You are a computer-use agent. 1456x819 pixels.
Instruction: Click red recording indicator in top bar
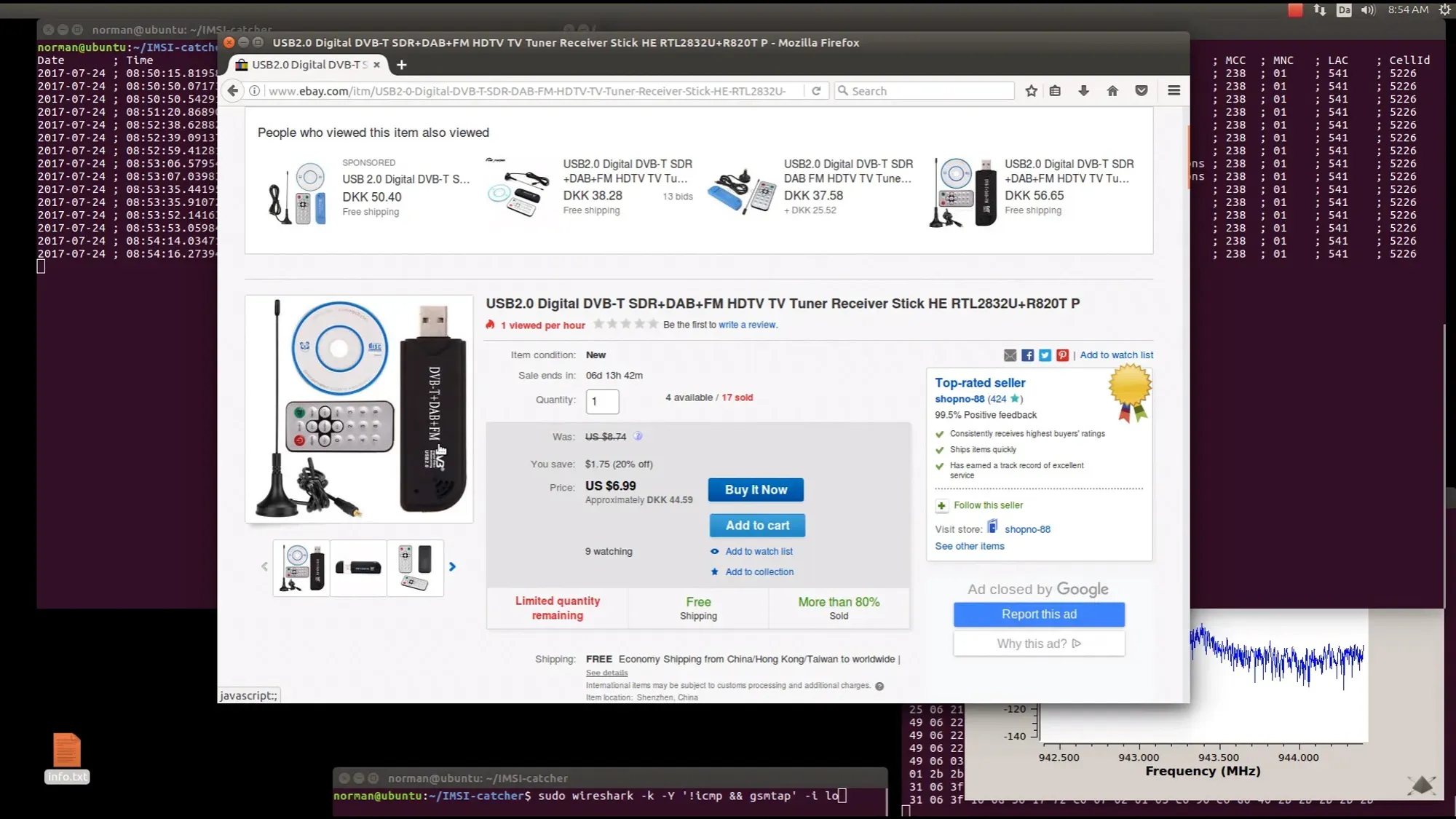[1295, 10]
